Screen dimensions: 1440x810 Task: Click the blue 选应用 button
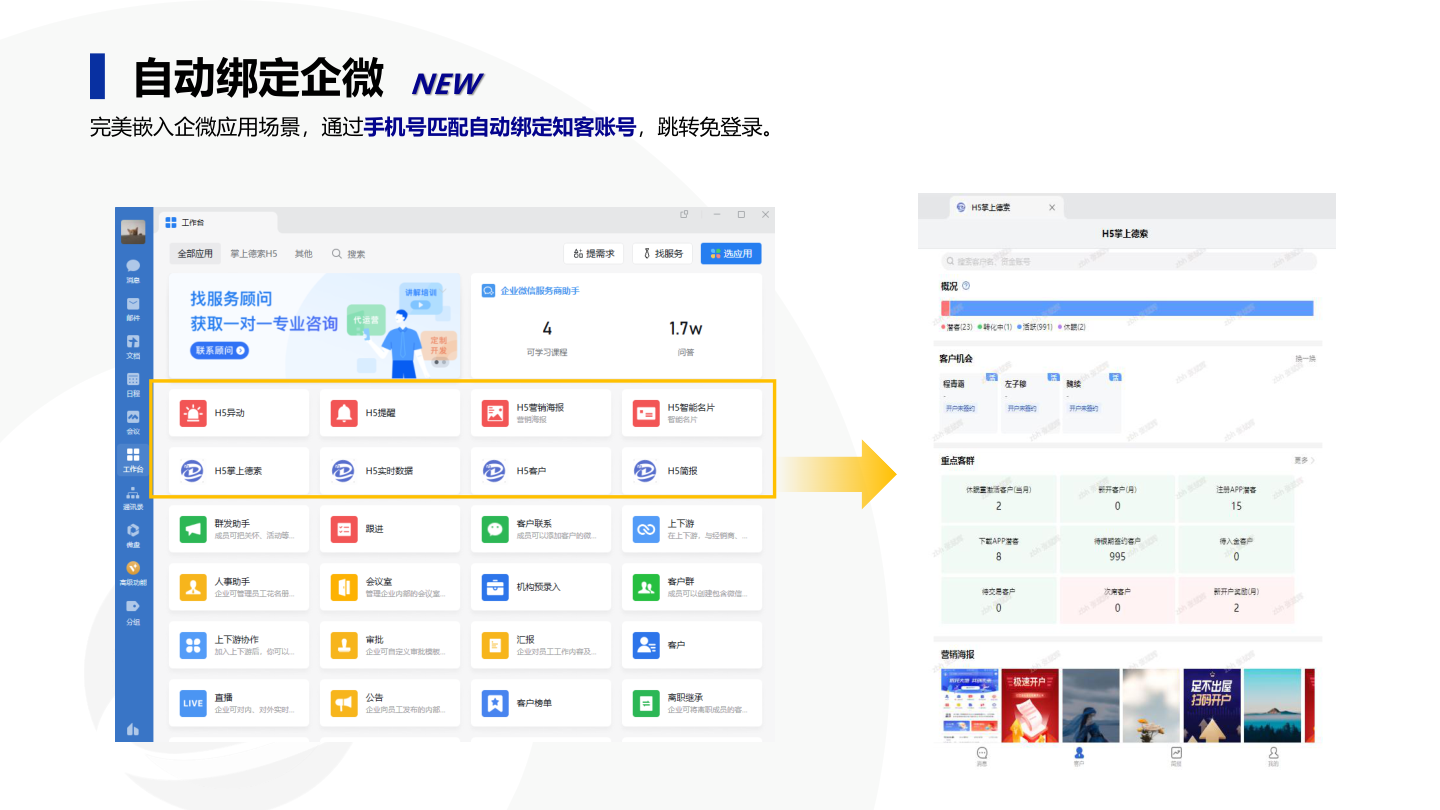tap(731, 254)
